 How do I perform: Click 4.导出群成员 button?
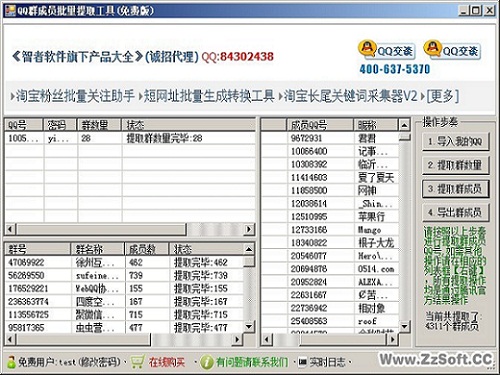pos(456,212)
